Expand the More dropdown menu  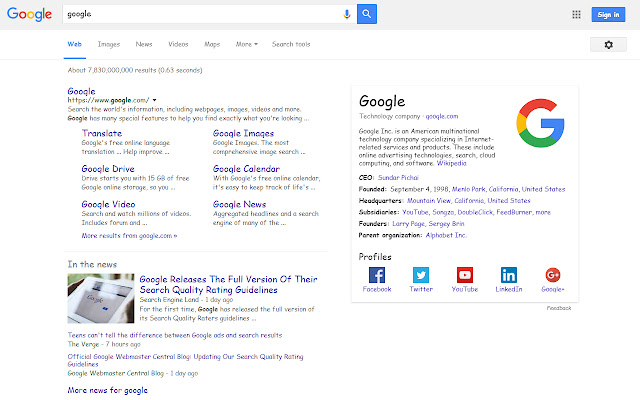pos(247,44)
